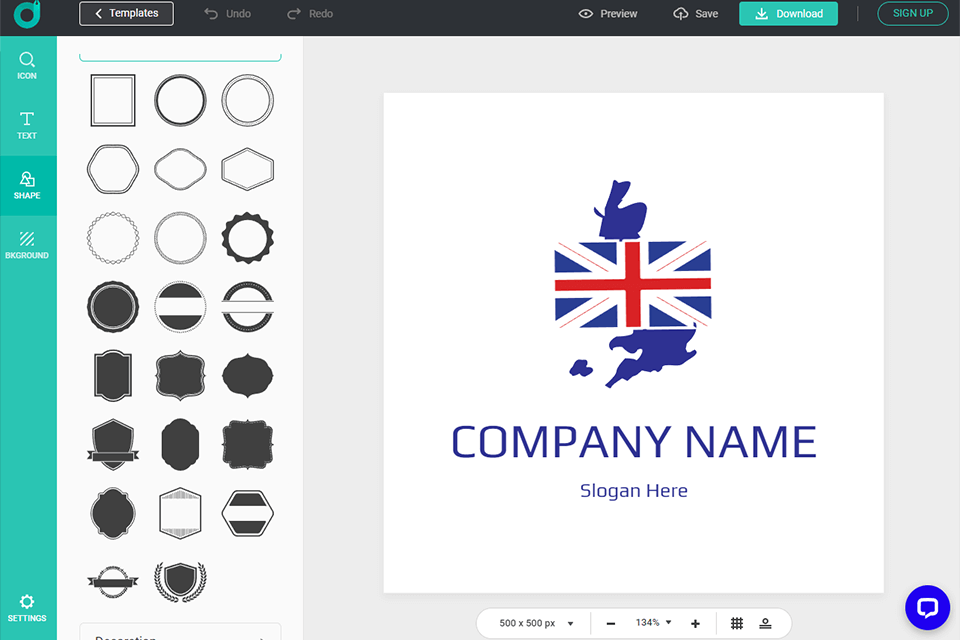This screenshot has height=640, width=960.
Task: Expand the Decoration shape category
Action: click(x=180, y=634)
